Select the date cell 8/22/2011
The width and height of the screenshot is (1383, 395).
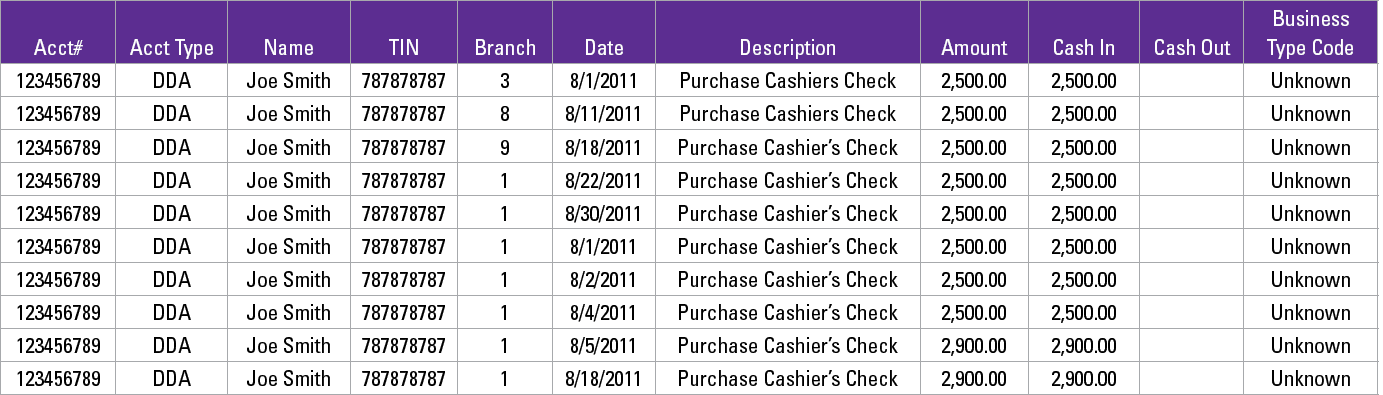point(603,180)
